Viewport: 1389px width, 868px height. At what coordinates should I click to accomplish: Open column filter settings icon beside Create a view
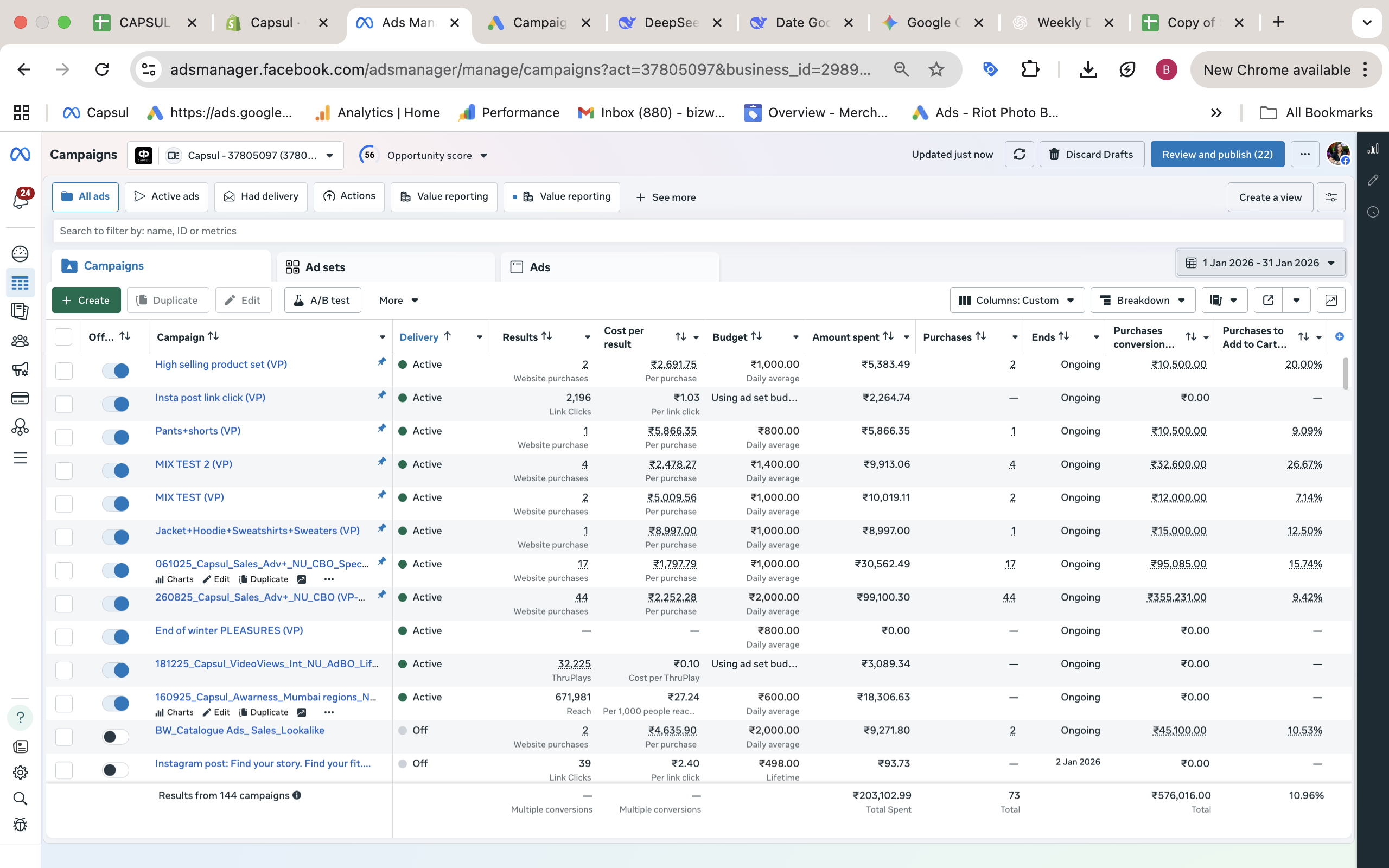pos(1330,197)
